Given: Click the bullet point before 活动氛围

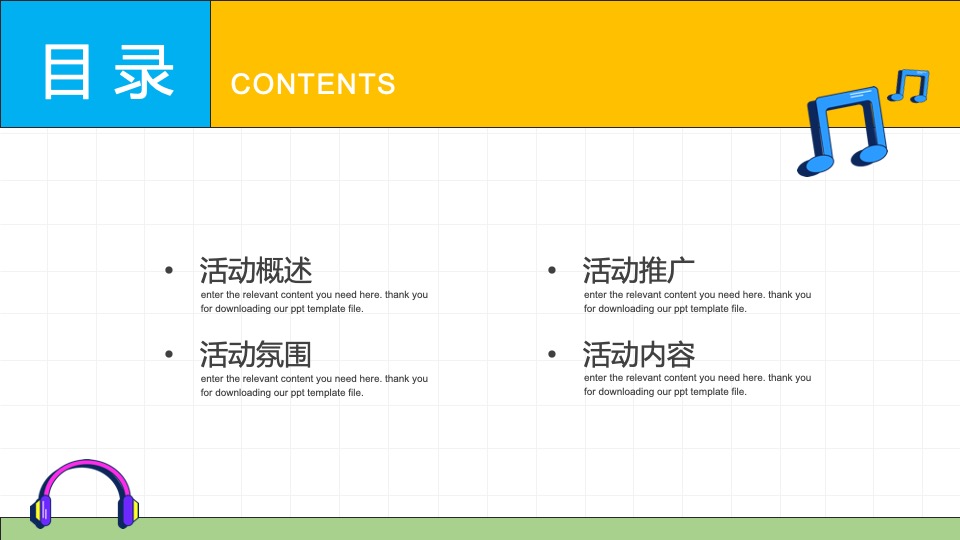Looking at the screenshot, I should pos(169,354).
